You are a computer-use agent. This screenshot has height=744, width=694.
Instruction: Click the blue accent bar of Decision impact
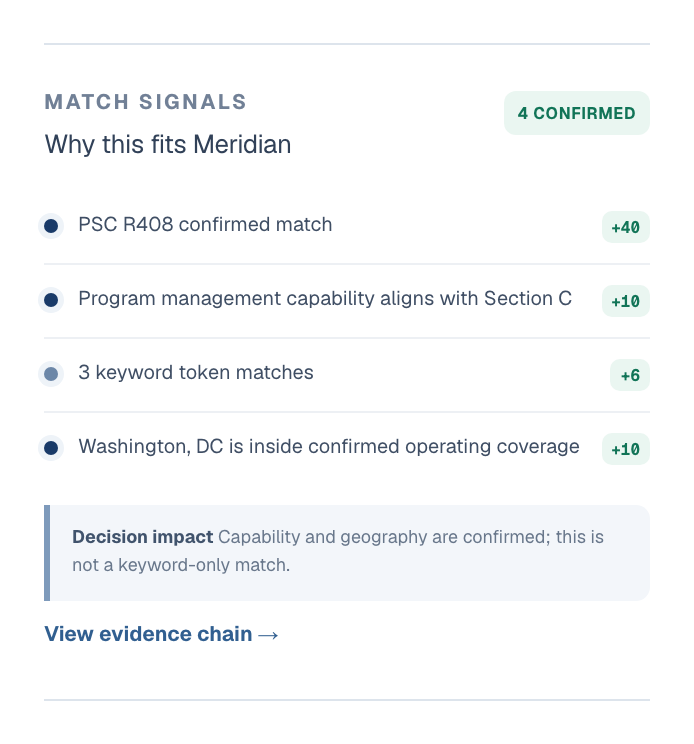pyautogui.click(x=47, y=553)
